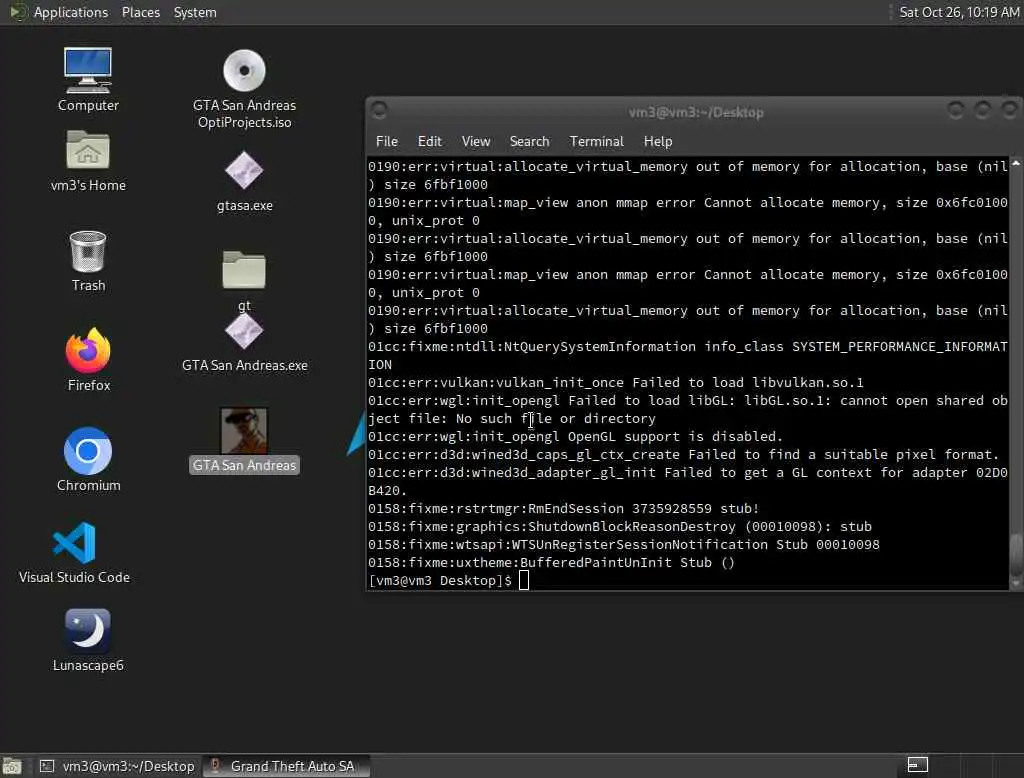1024x778 pixels.
Task: Open the Terminal menu in menubar
Action: (596, 141)
